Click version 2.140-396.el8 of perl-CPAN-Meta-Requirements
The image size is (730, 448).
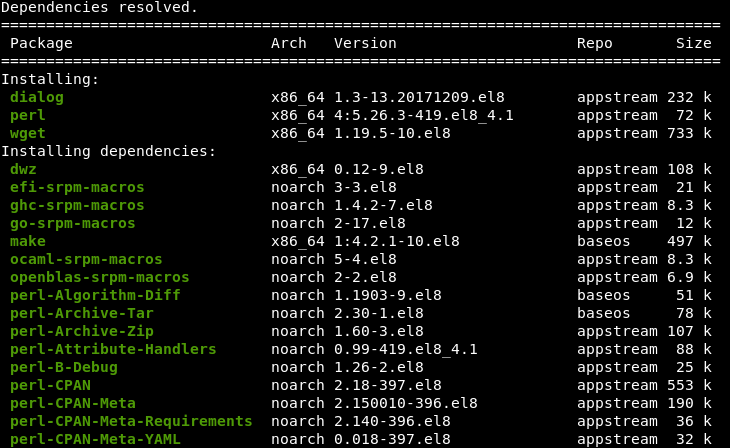(392, 421)
